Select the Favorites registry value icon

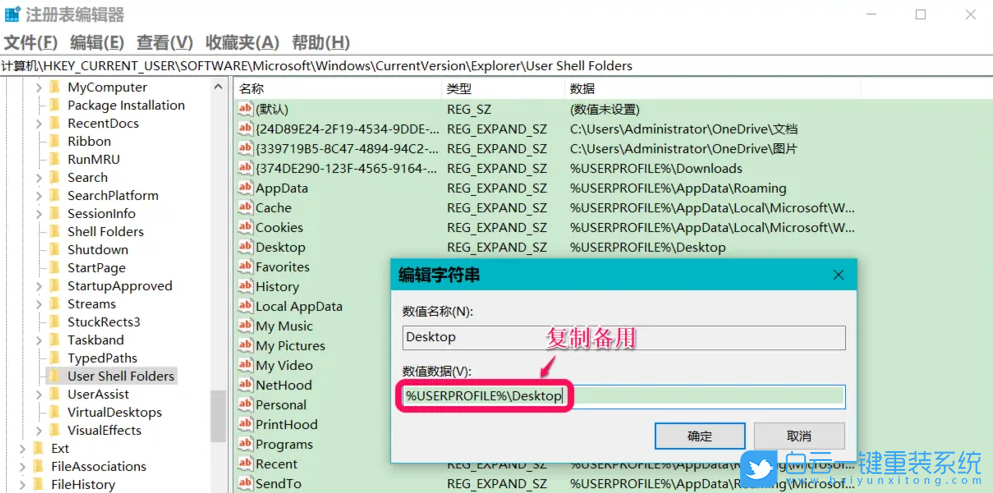(x=245, y=267)
